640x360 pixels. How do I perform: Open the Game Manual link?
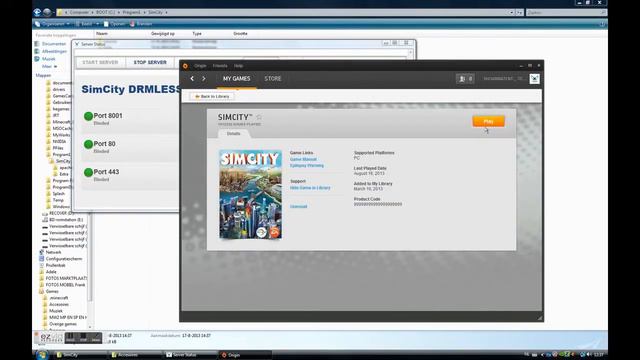coord(303,159)
